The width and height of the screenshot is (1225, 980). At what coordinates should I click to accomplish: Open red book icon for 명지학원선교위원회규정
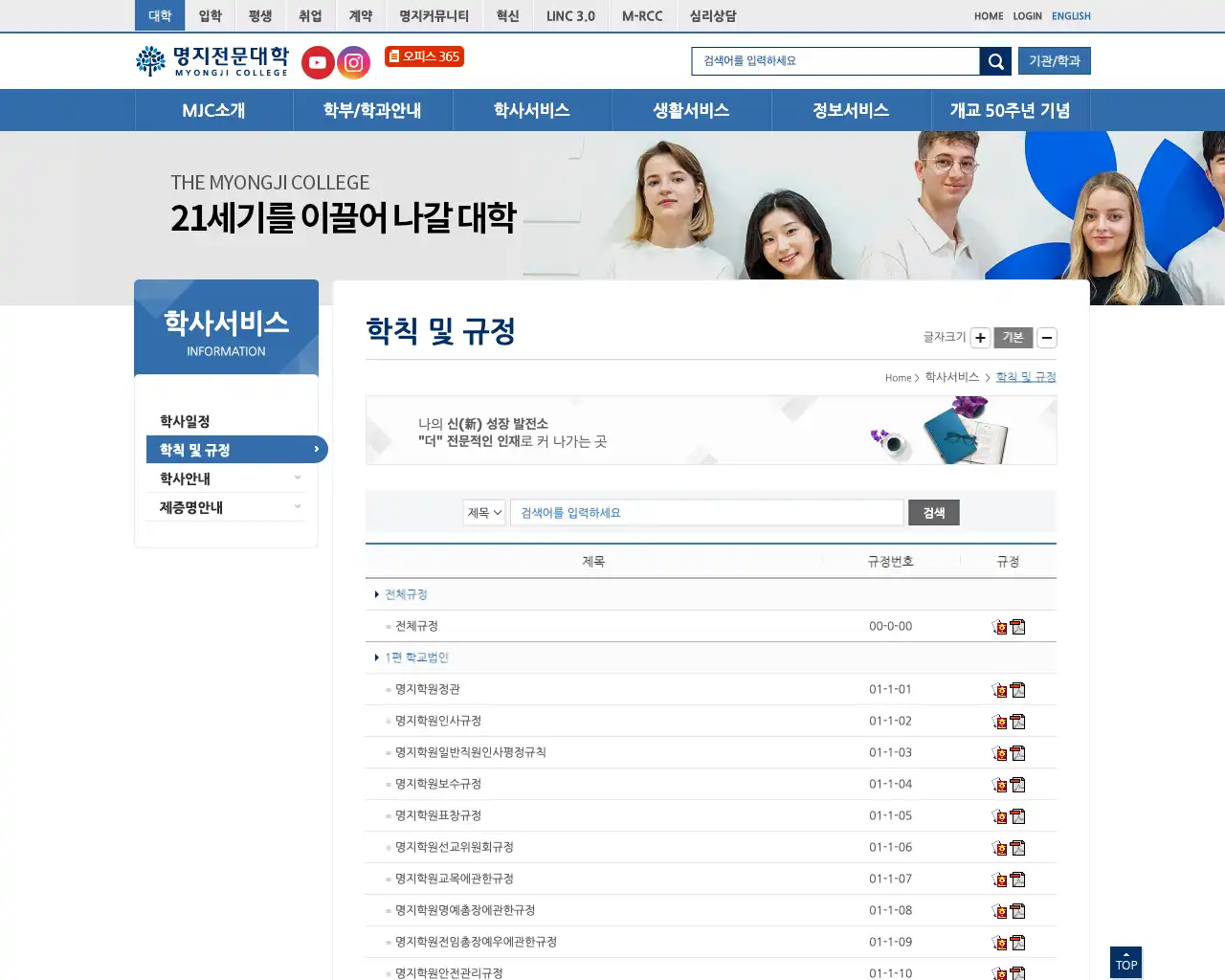(x=1000, y=848)
